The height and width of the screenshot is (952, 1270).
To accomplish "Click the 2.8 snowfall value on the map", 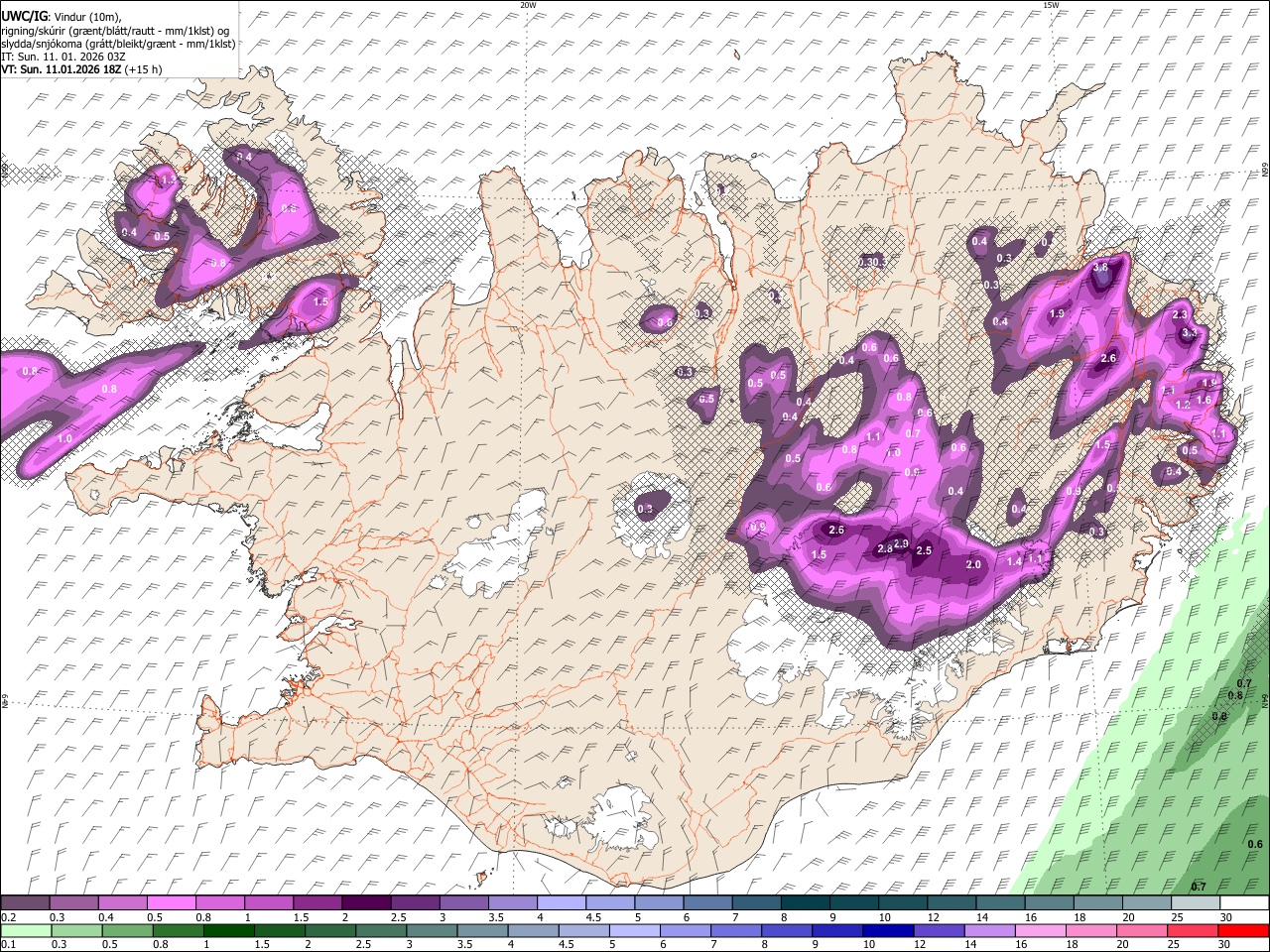I will [884, 549].
